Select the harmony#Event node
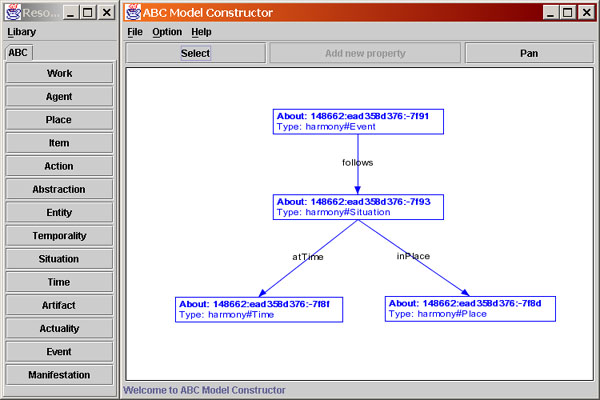 pyautogui.click(x=358, y=122)
